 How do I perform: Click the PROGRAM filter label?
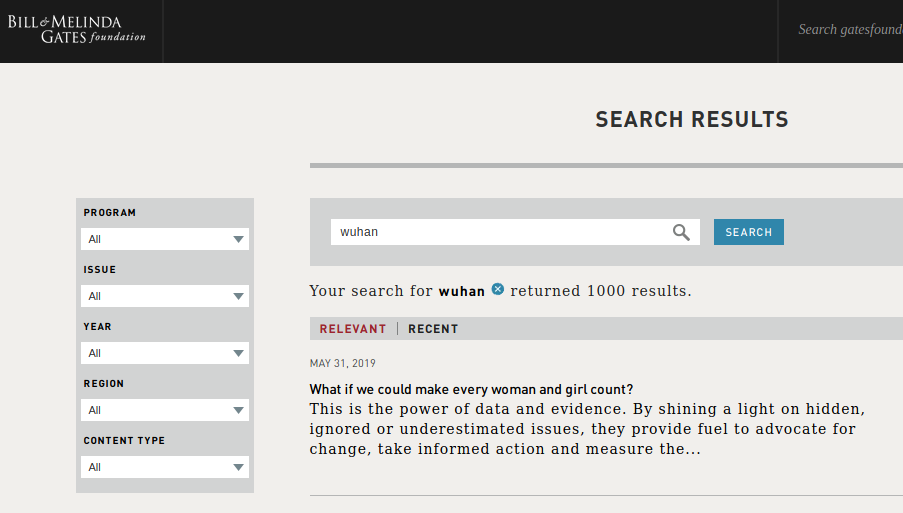click(110, 213)
